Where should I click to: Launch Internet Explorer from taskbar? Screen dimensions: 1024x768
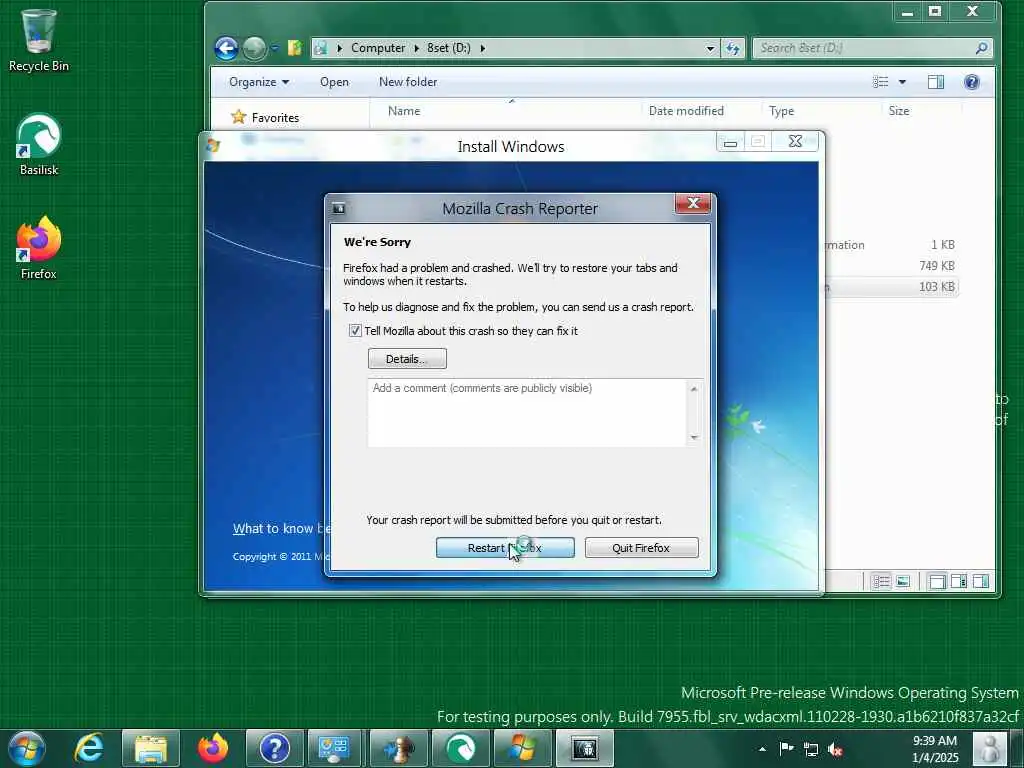tap(89, 748)
